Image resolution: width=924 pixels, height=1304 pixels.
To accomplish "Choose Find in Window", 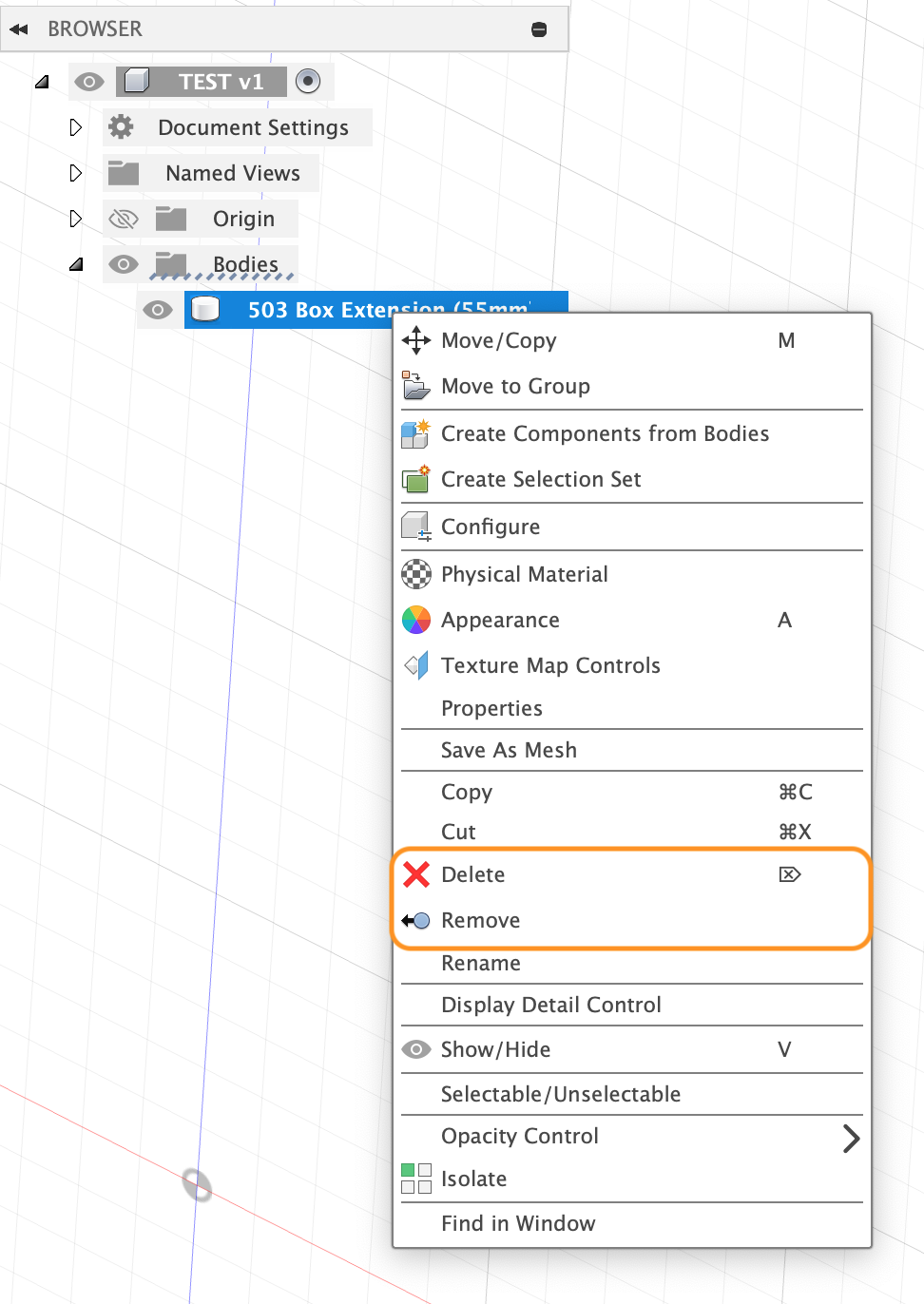I will coord(632,1223).
